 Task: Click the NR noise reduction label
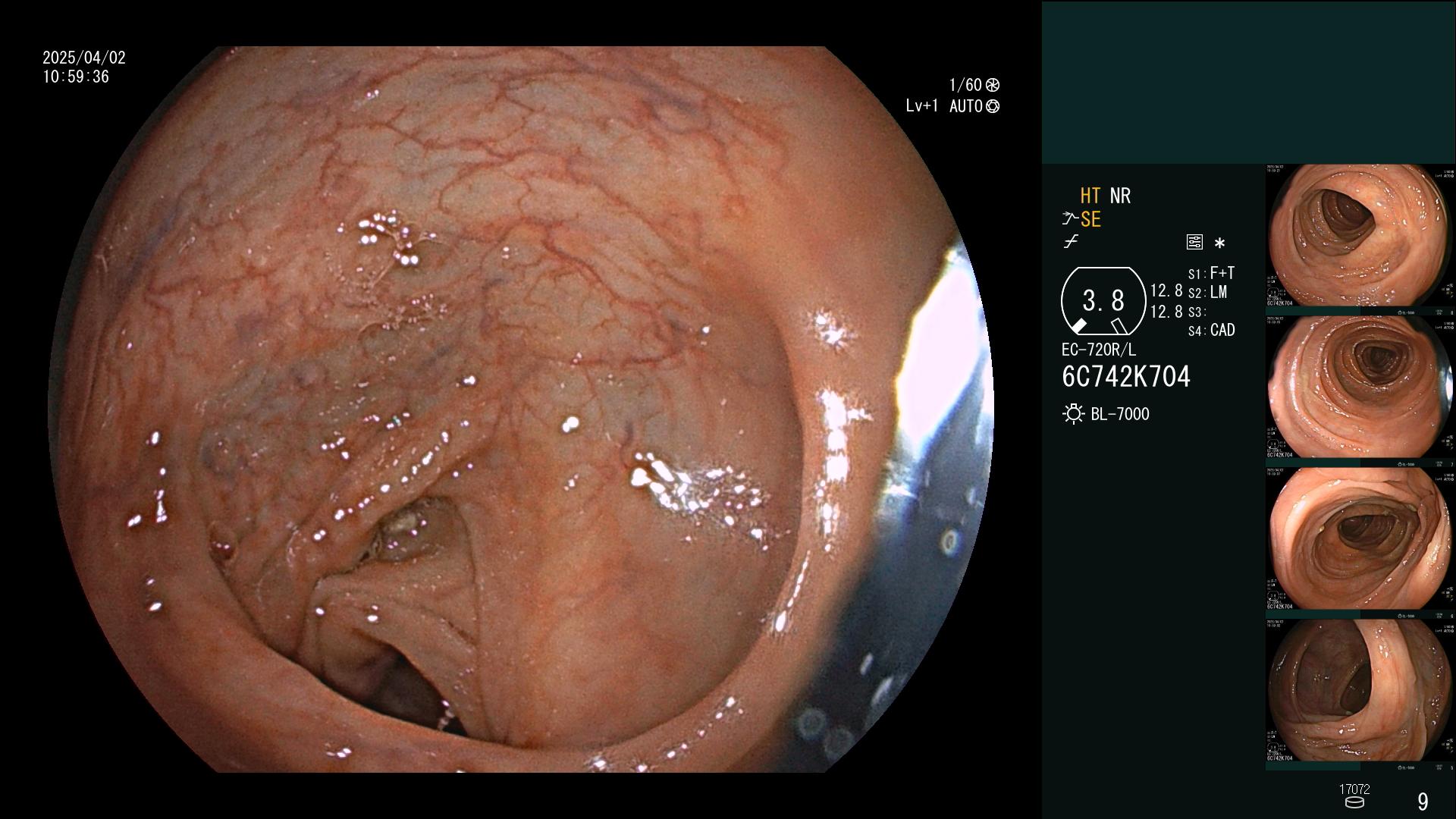[x=1120, y=196]
